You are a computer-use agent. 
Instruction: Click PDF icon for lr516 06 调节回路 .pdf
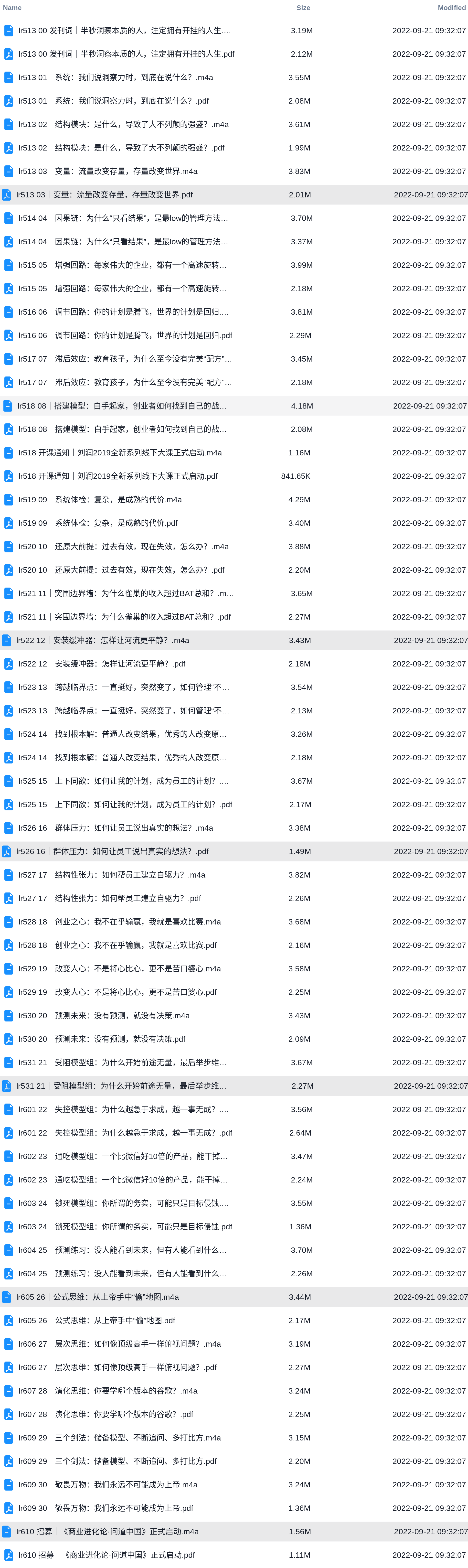9,335
